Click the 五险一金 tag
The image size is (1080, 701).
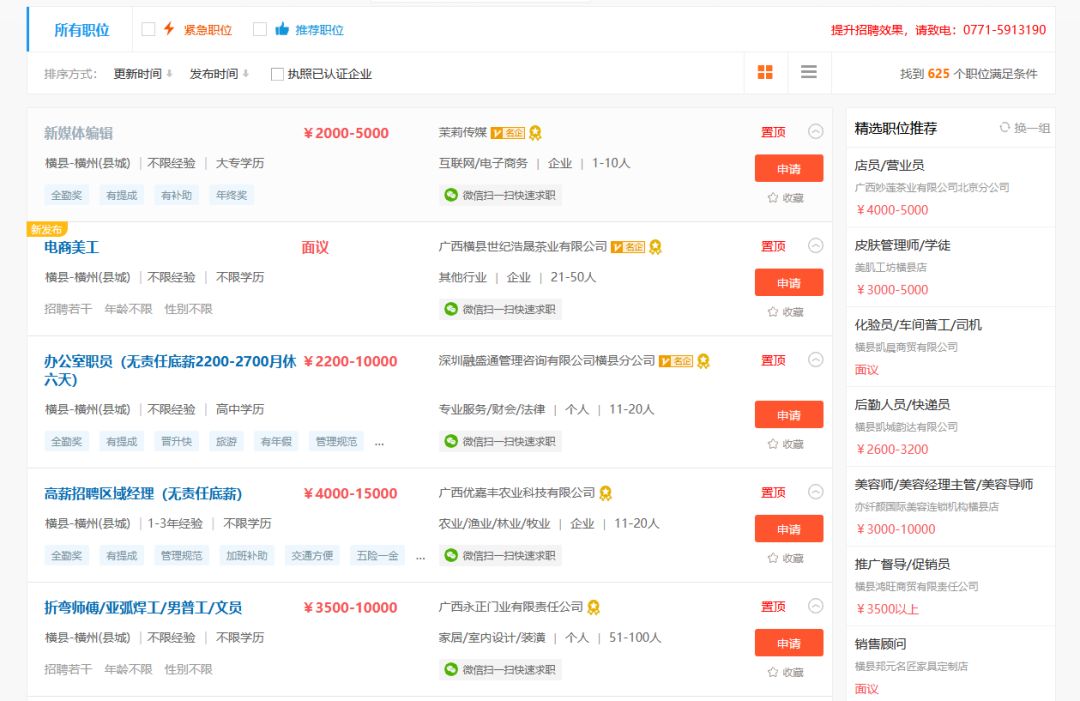(x=377, y=556)
